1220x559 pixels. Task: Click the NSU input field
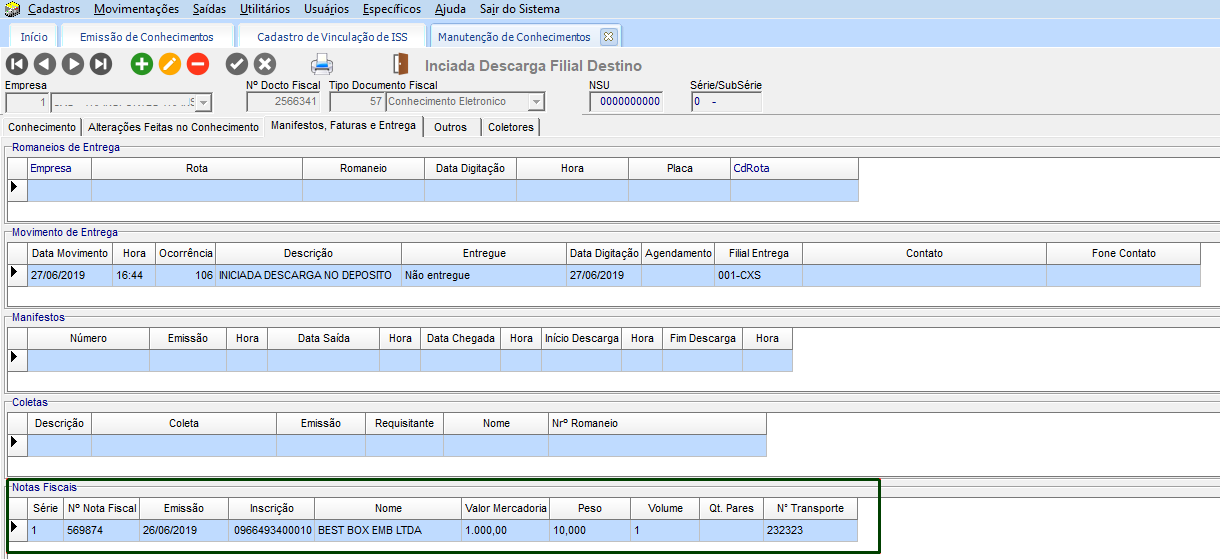[625, 102]
